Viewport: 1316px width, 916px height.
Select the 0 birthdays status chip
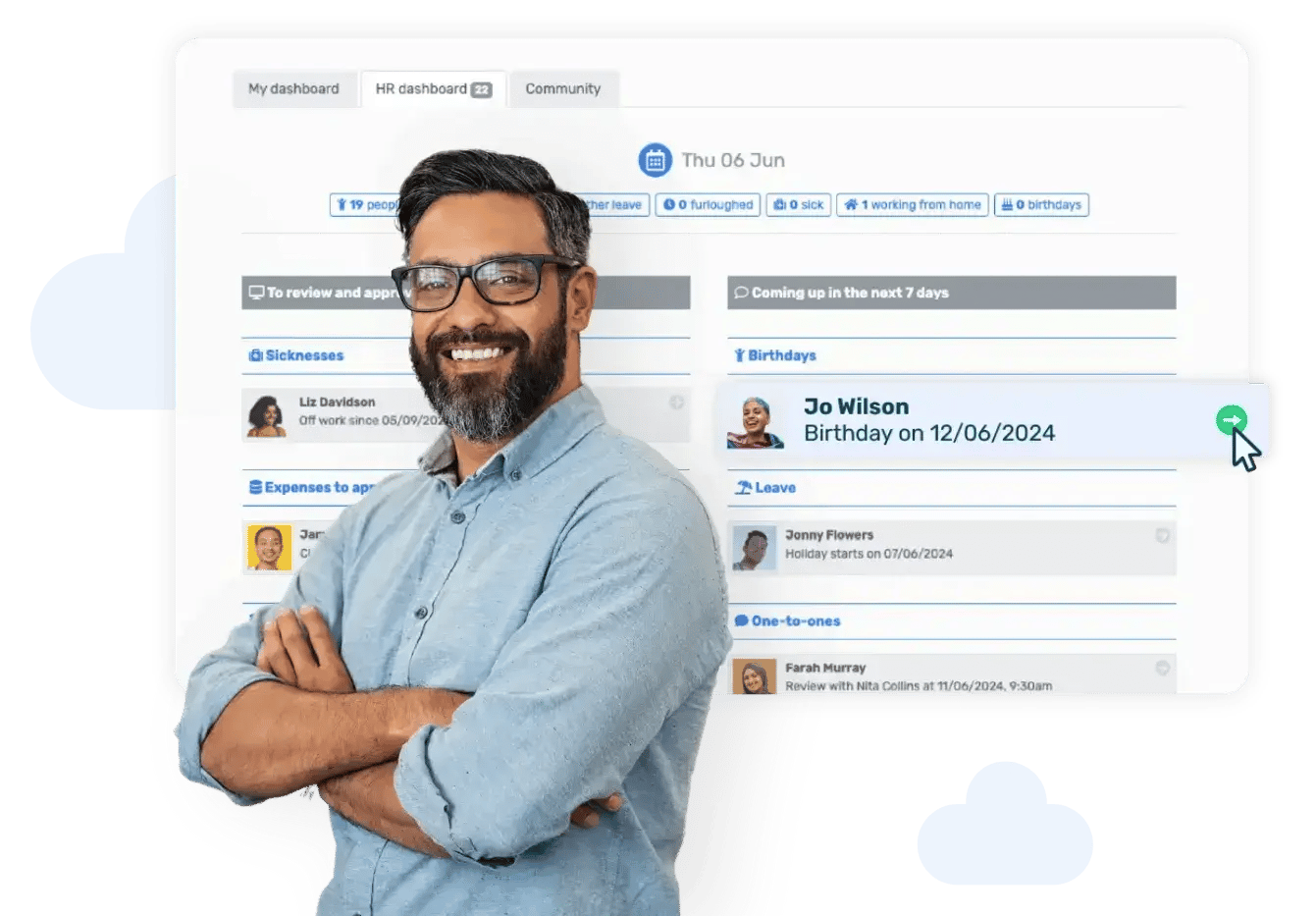[x=1041, y=205]
